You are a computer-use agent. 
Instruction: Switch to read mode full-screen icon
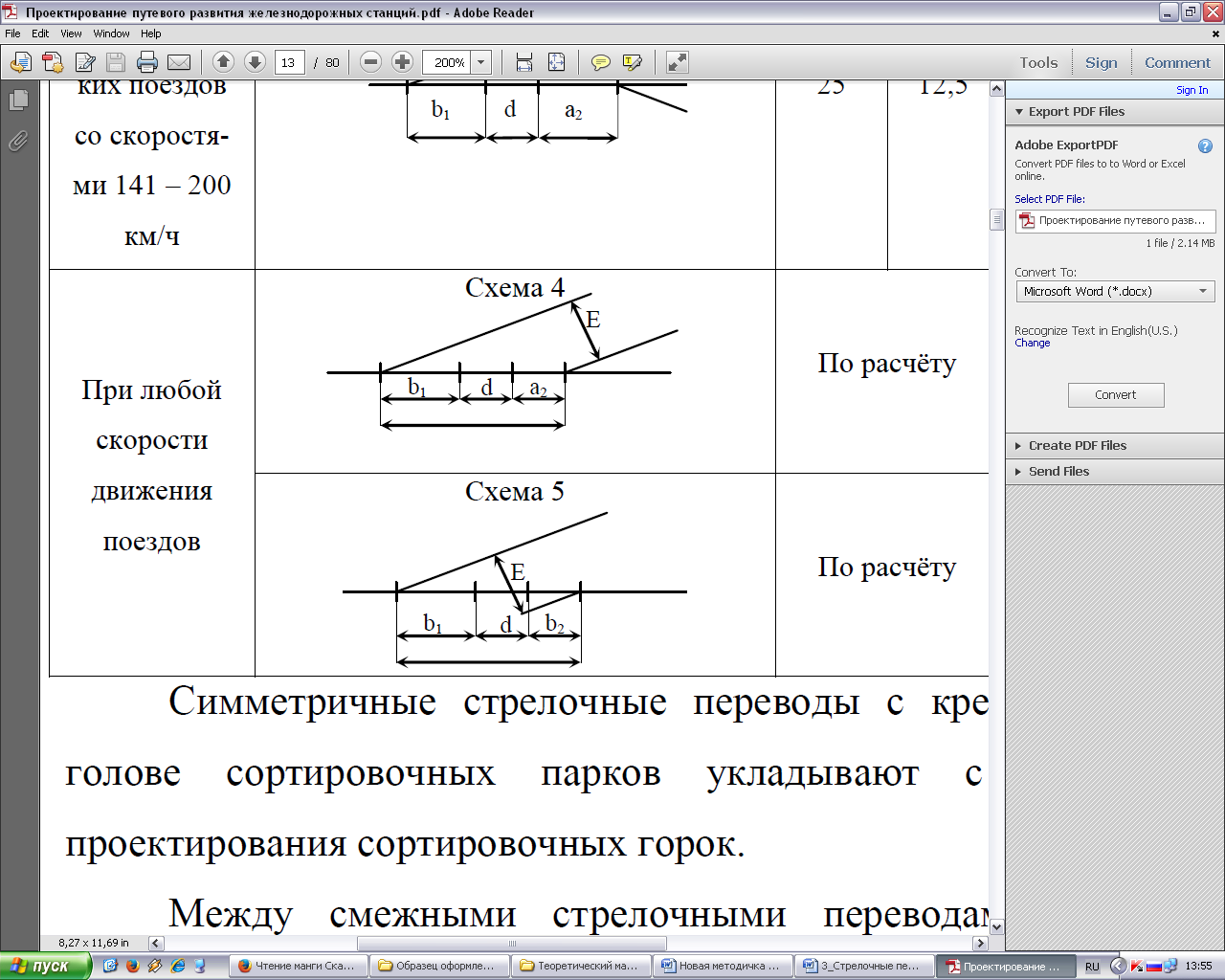pyautogui.click(x=677, y=62)
